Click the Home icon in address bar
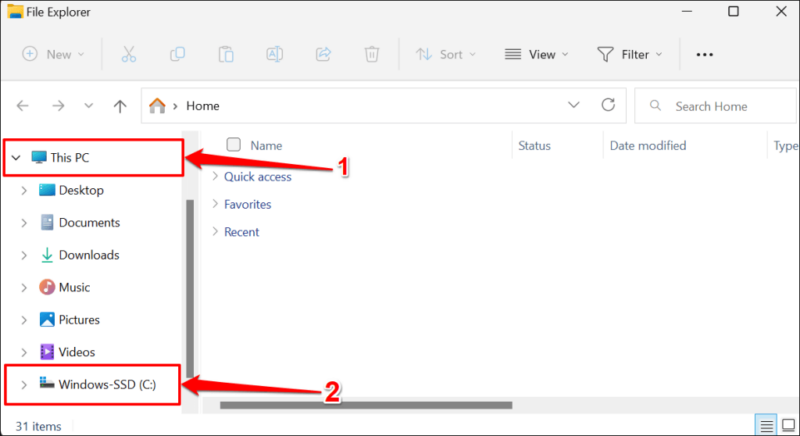 157,106
